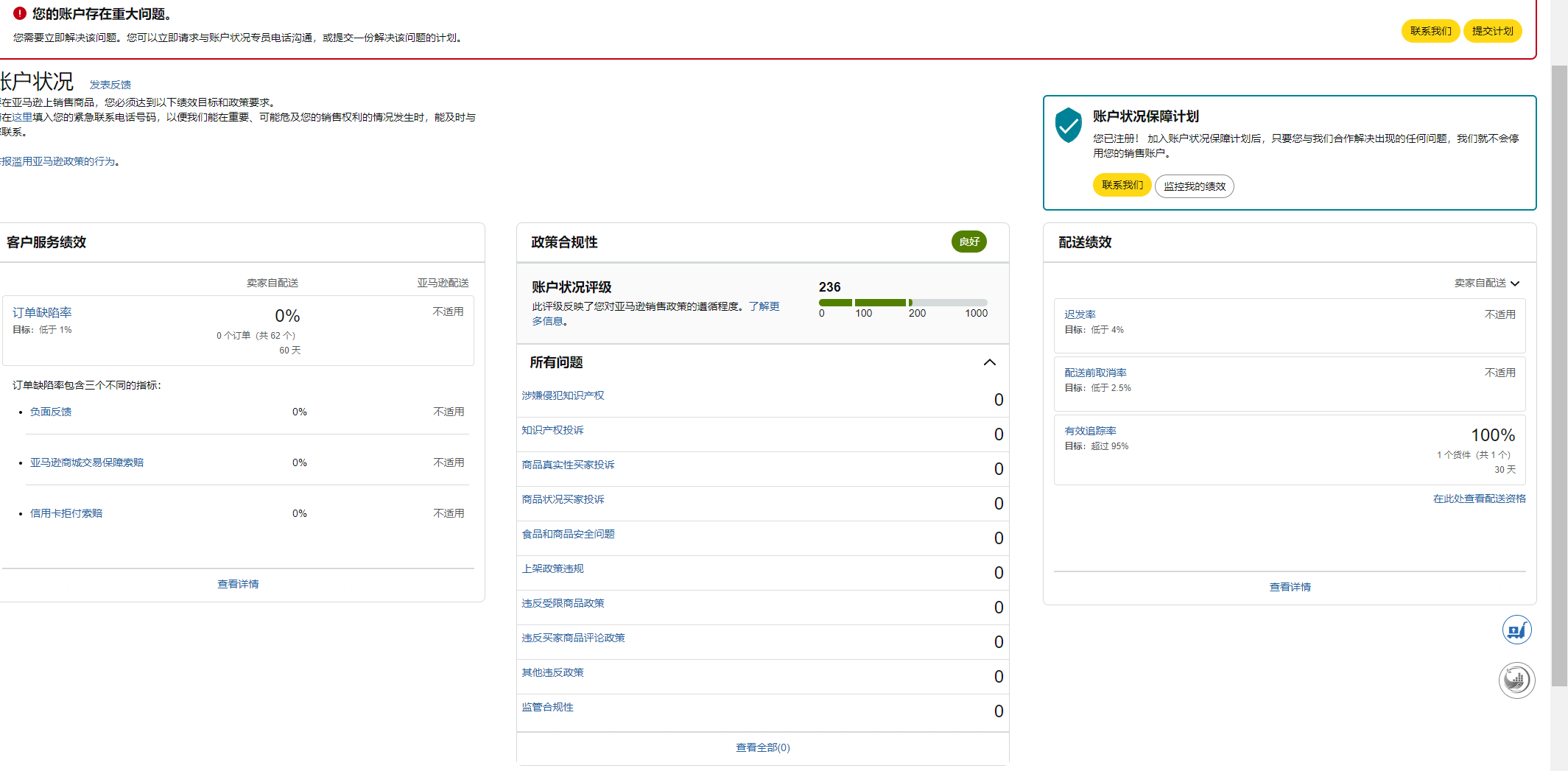Select the 亚马逊配送 column header

pyautogui.click(x=443, y=283)
